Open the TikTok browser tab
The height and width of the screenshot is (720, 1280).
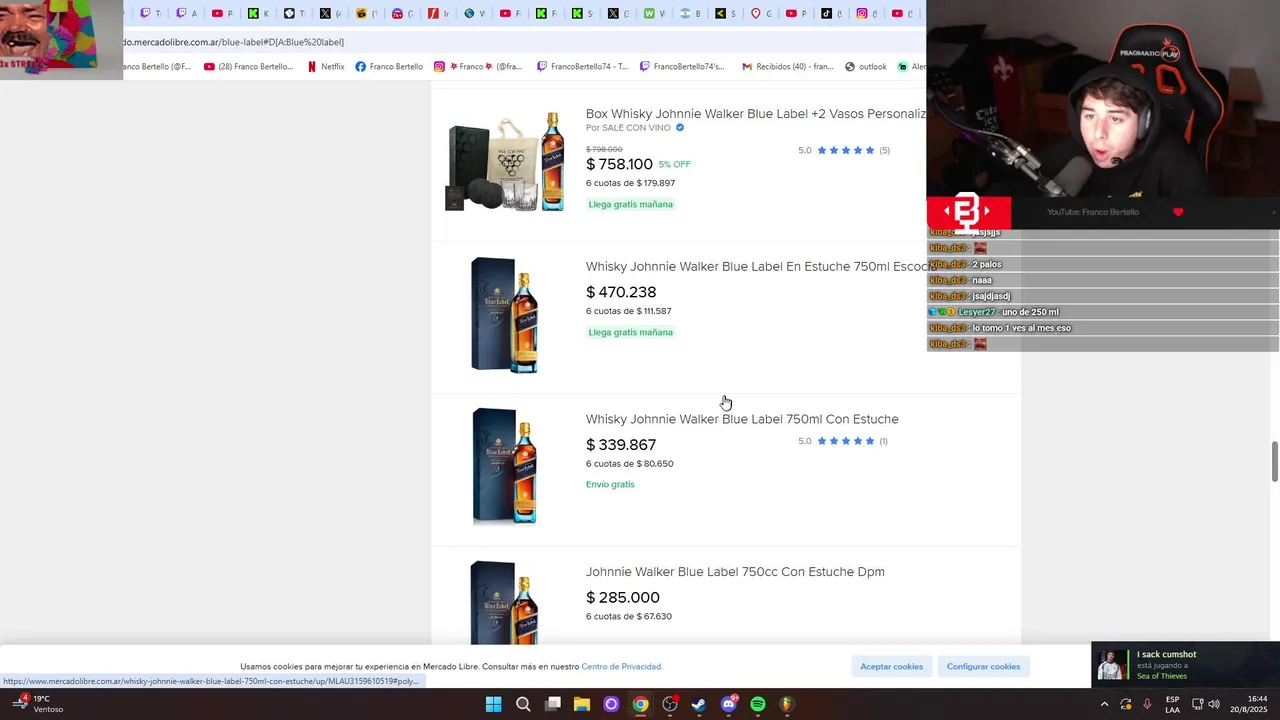tap(831, 13)
